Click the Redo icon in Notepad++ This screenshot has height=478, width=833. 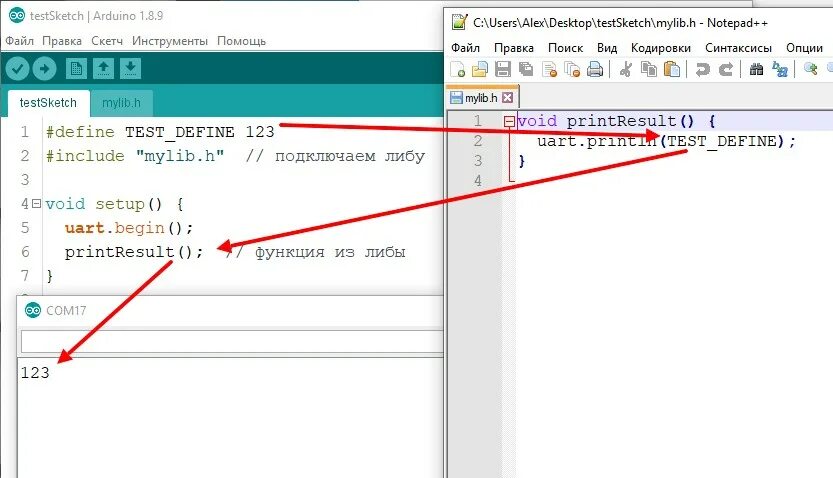pyautogui.click(x=726, y=69)
